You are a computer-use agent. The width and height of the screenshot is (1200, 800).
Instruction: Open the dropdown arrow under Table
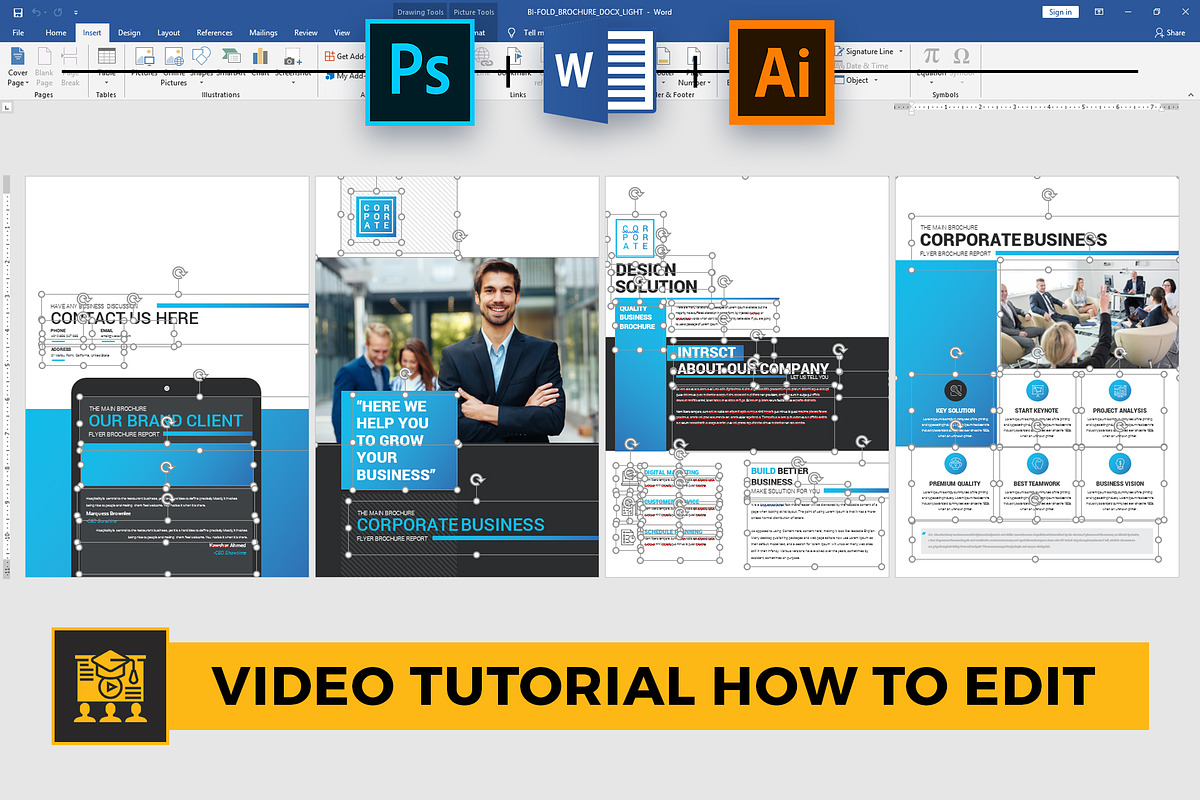pos(106,82)
